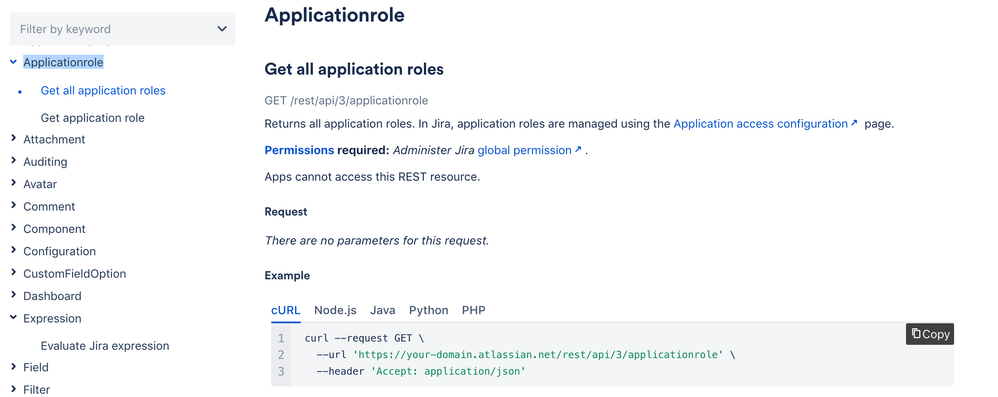Select CustomFieldOption in the sidebar
998x397 pixels.
pyautogui.click(x=74, y=274)
